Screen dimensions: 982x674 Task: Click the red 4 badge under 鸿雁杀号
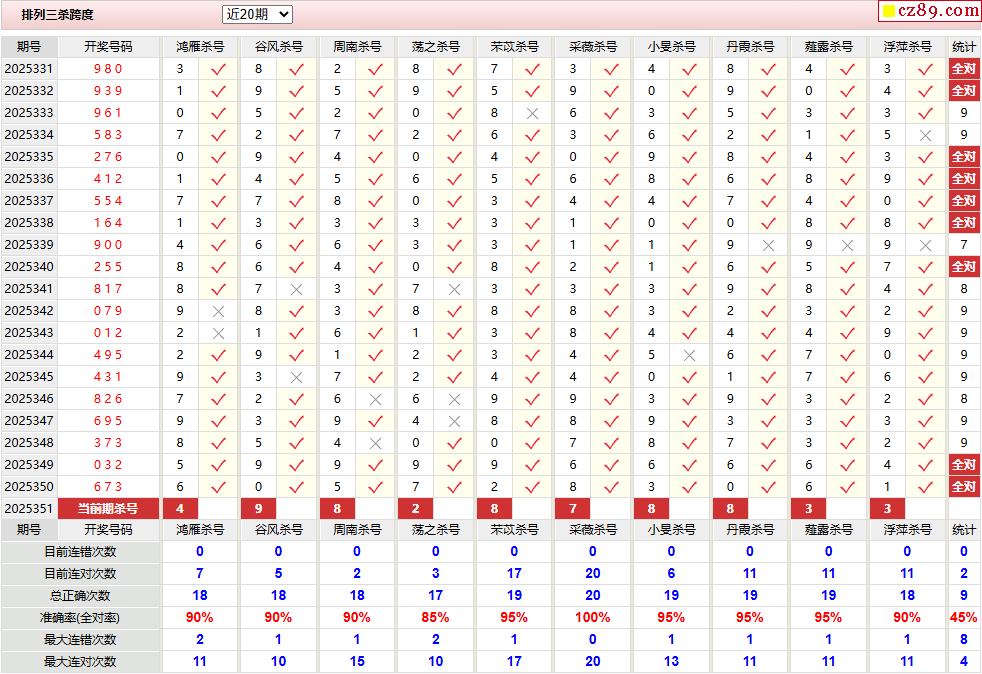(180, 509)
